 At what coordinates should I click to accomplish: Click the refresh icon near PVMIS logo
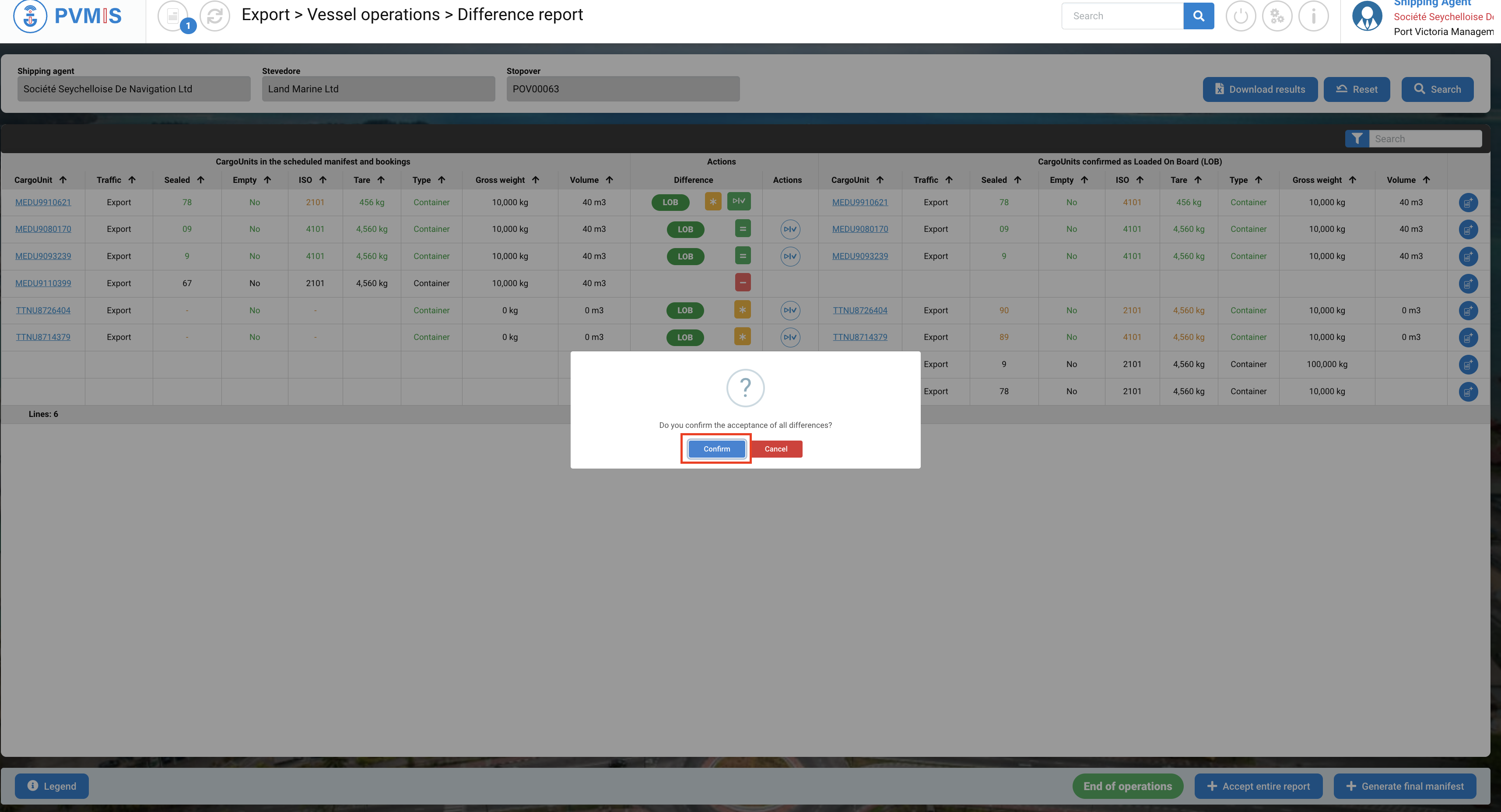tap(214, 16)
